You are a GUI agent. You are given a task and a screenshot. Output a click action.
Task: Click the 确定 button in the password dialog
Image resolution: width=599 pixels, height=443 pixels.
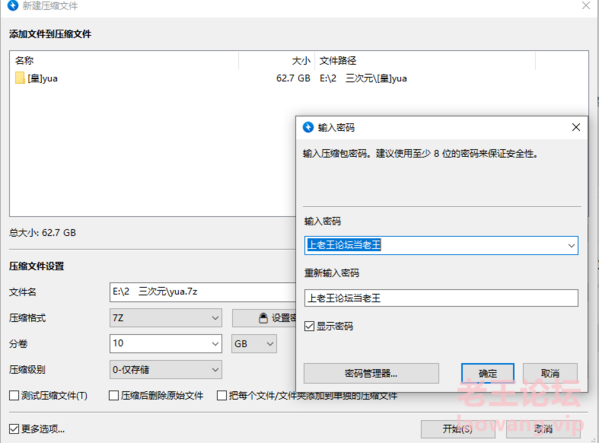click(487, 373)
